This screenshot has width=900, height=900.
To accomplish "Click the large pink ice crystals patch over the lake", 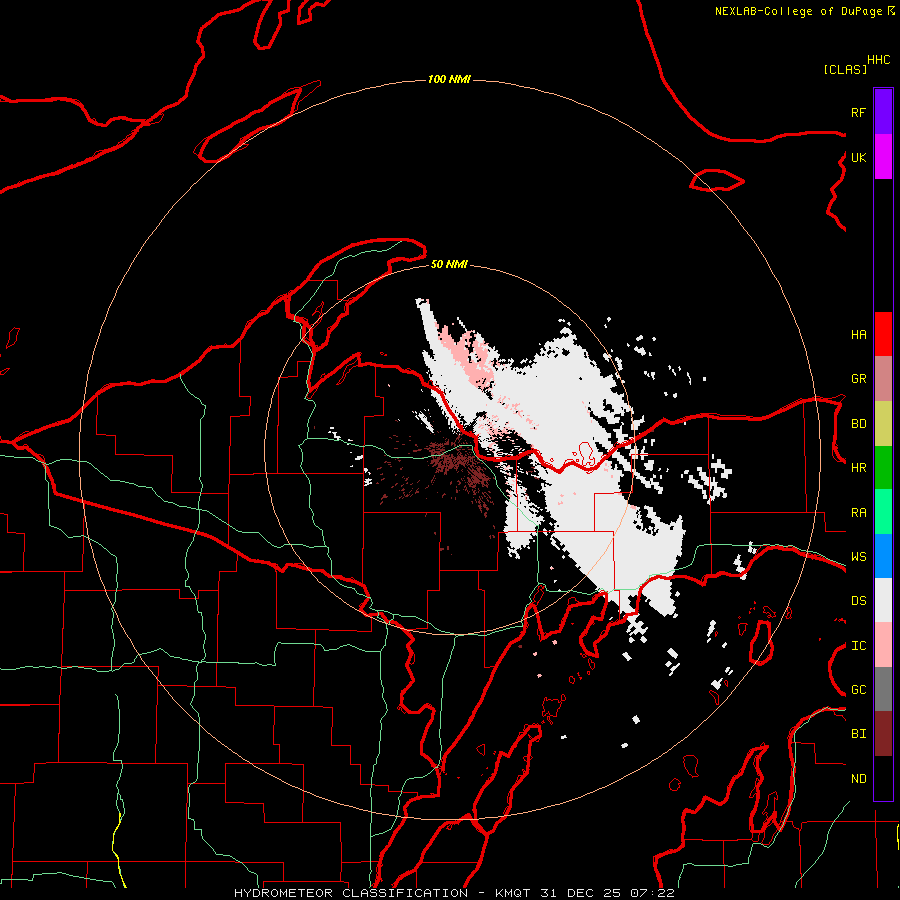I will [468, 356].
